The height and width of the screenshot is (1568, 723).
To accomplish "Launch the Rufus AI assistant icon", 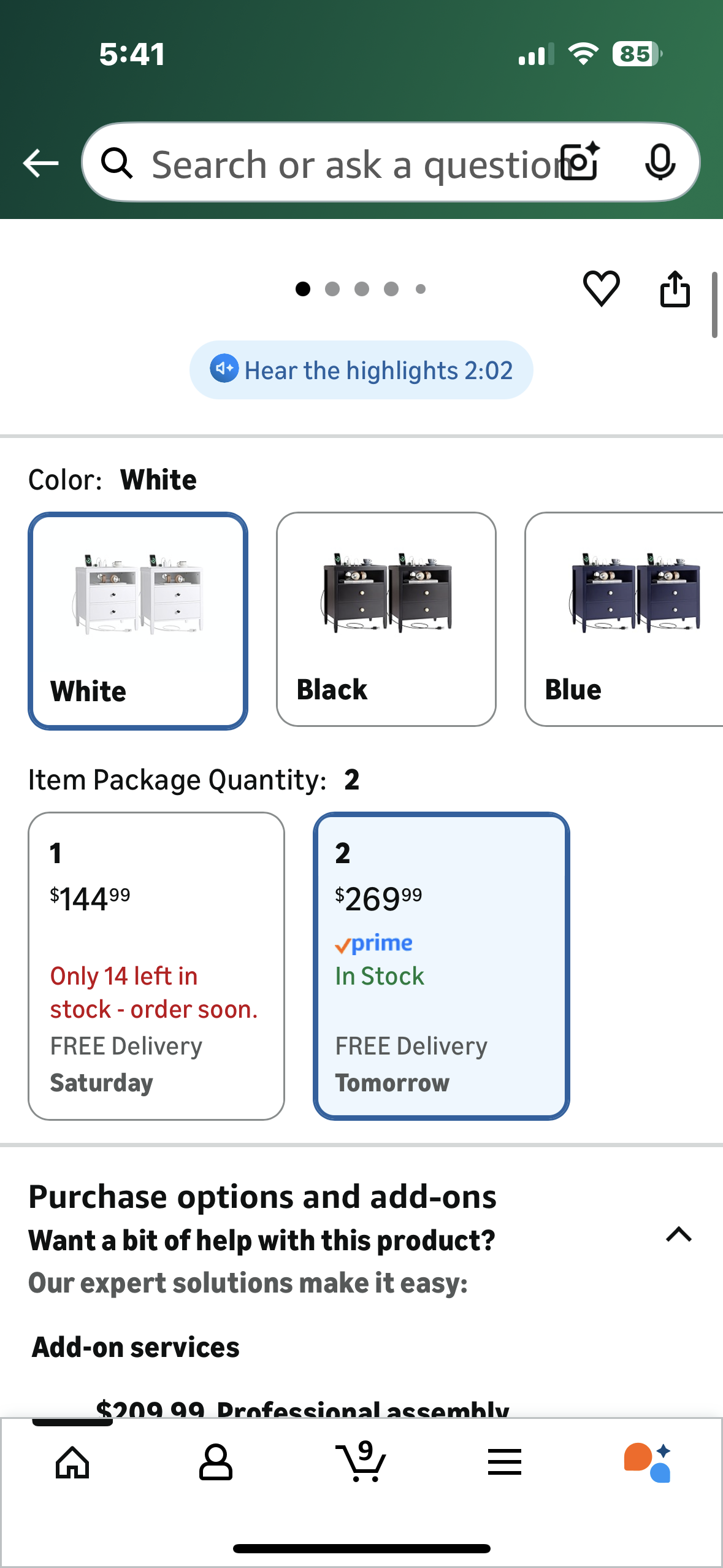I will pyautogui.click(x=648, y=1462).
